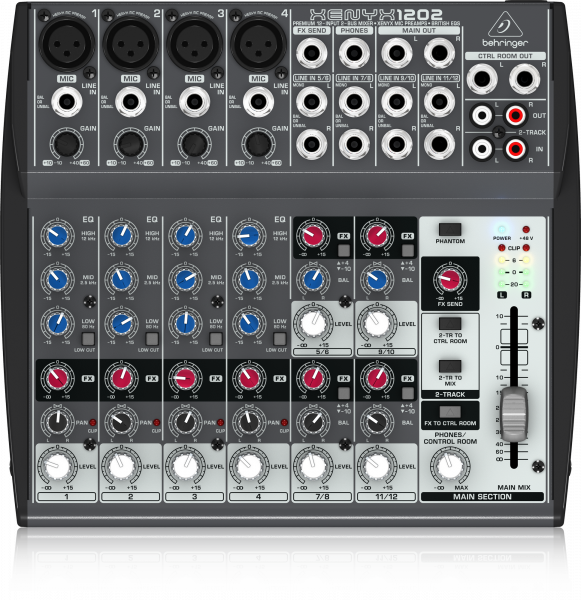The height and width of the screenshot is (600, 581).
Task: Click the red FX knob for channel 9/10
Action: pos(377,236)
